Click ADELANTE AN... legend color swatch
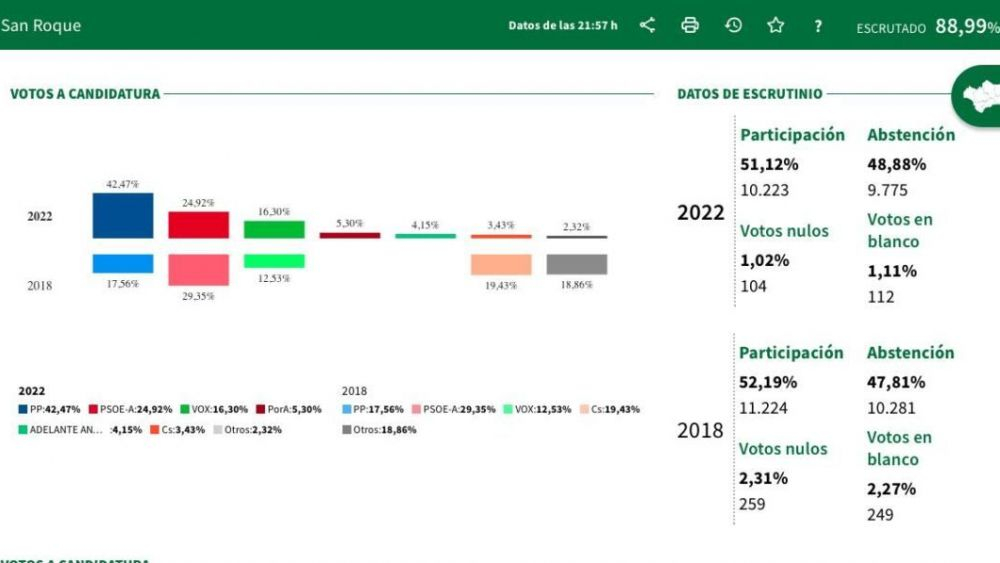 click(23, 430)
